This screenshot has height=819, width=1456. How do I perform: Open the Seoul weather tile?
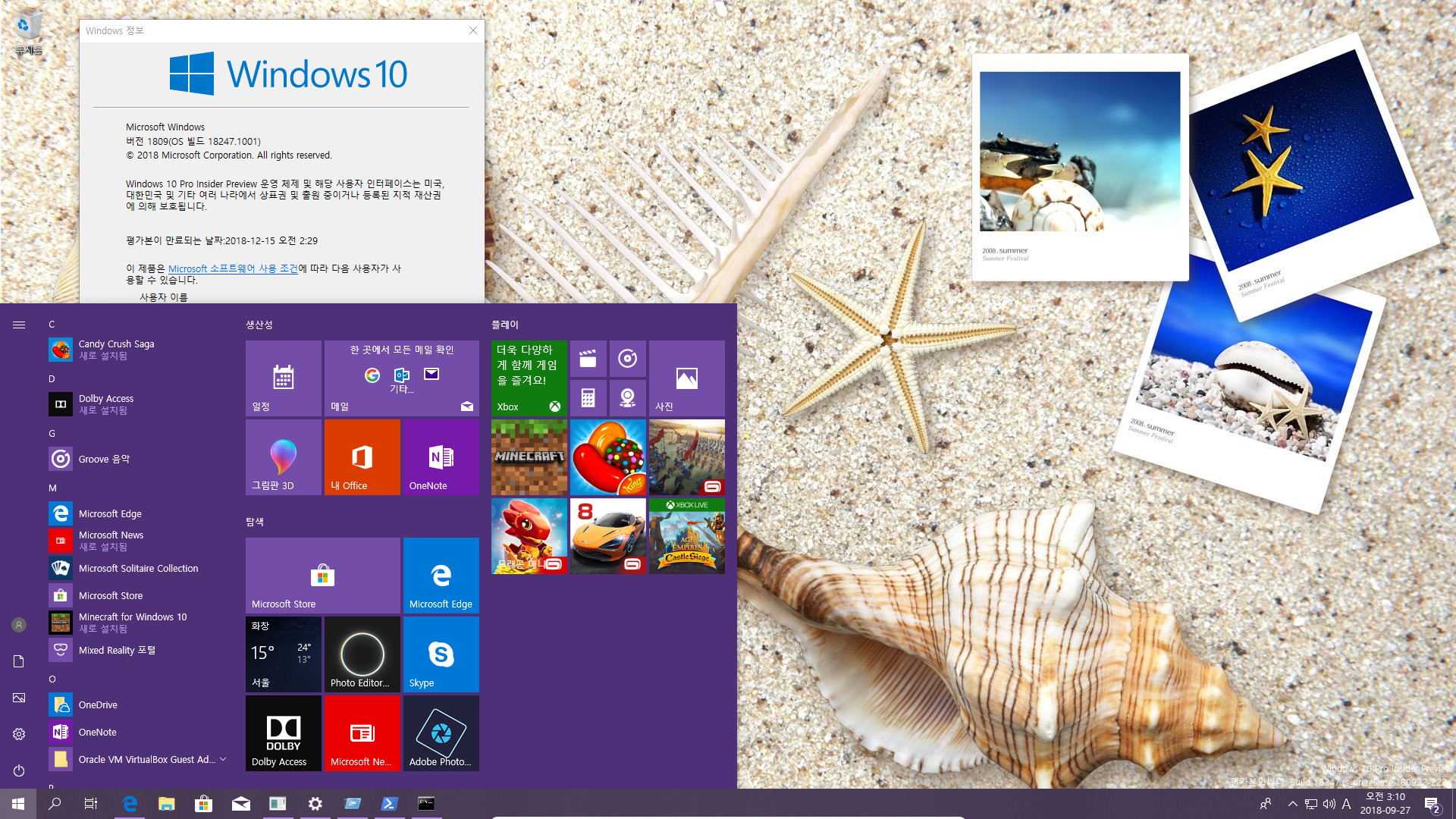[x=283, y=654]
